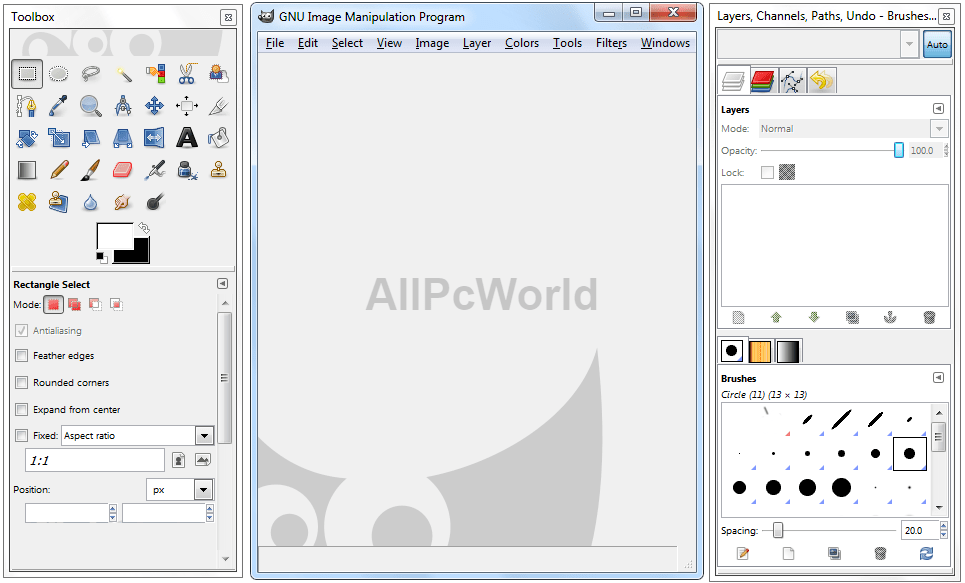This screenshot has height=583, width=965.
Task: Select the Color Picker eyedropper tool
Action: [58, 106]
